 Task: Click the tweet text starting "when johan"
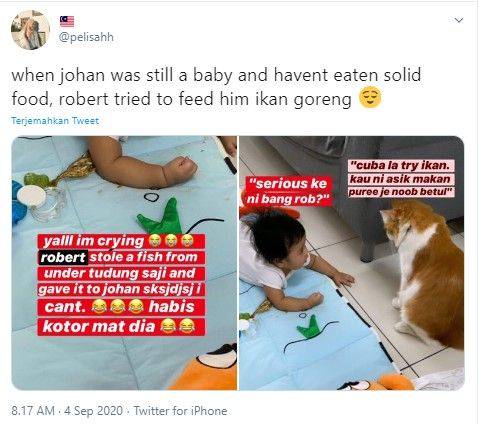coord(216,87)
